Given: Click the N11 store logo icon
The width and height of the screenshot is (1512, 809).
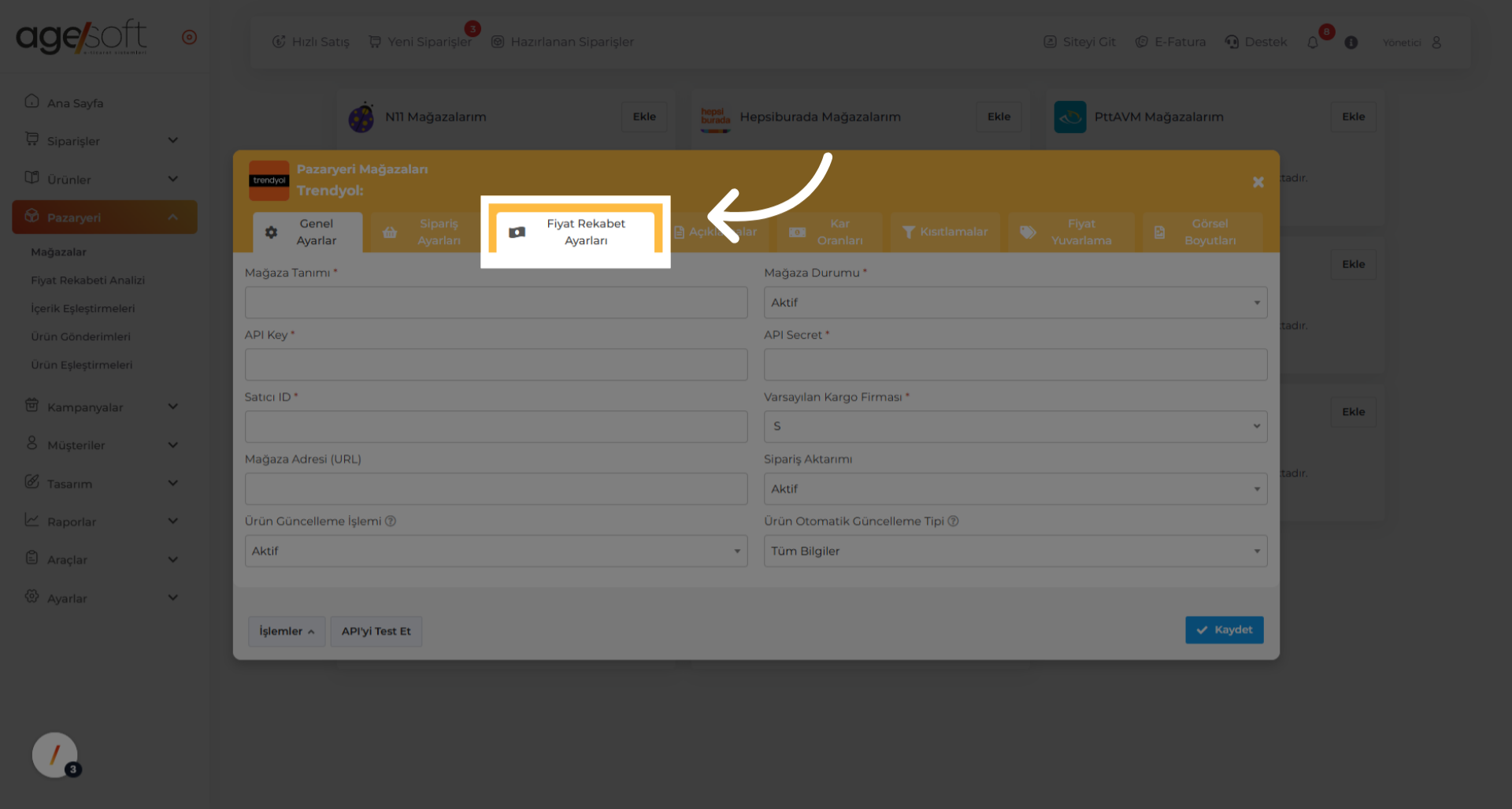Looking at the screenshot, I should 361,117.
